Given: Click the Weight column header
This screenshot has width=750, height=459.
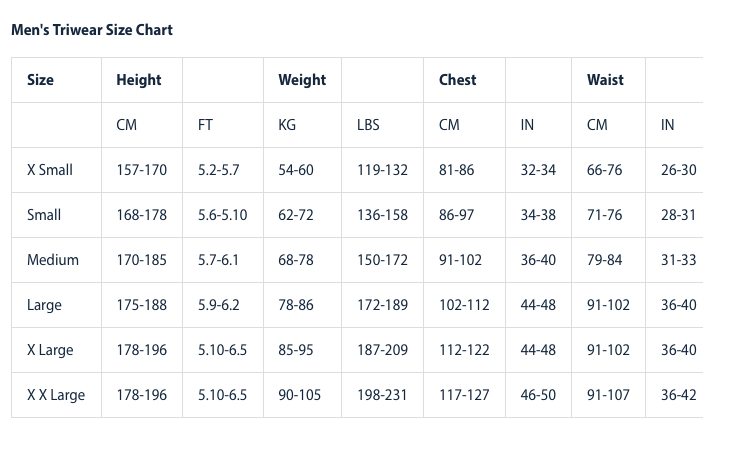Looking at the screenshot, I should [302, 79].
